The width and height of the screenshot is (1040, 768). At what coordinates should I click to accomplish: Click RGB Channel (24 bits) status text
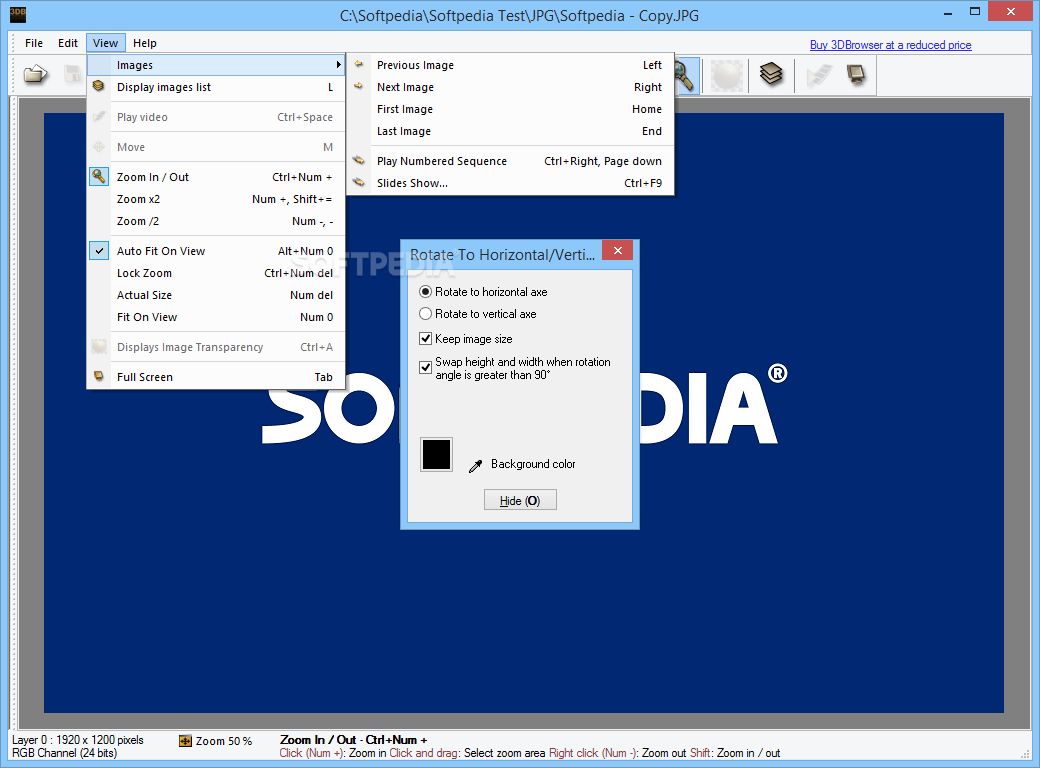pos(64,753)
